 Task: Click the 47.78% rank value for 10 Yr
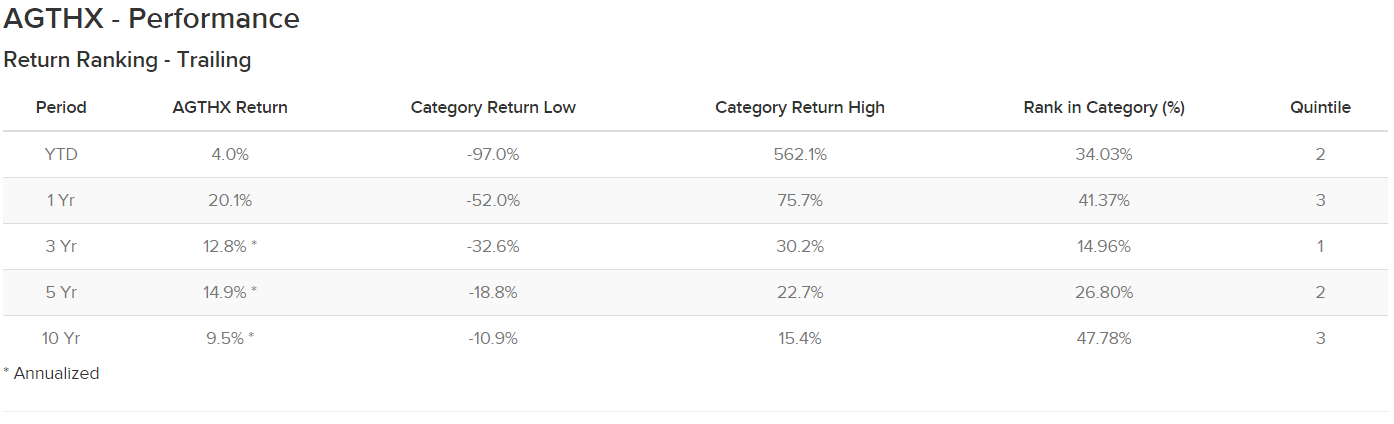coord(1104,338)
